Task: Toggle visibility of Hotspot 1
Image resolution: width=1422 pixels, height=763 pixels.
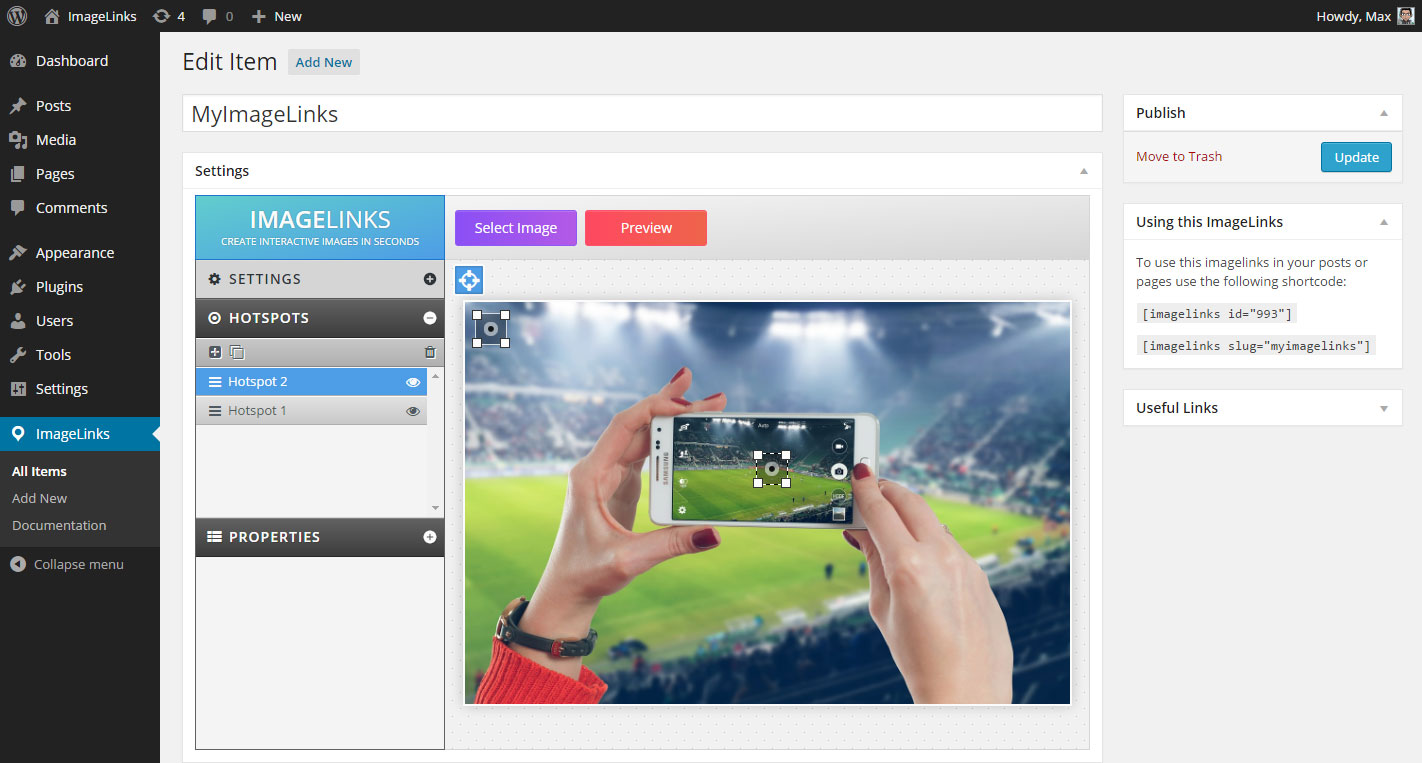Action: (413, 410)
